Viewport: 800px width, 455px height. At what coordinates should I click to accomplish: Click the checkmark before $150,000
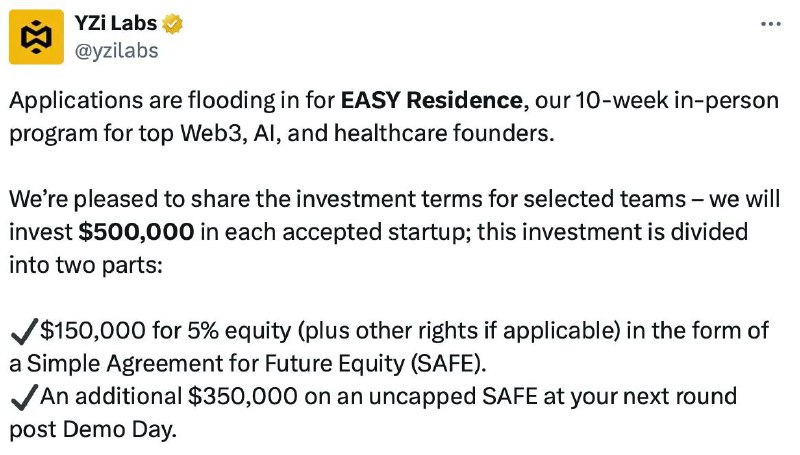[24, 331]
